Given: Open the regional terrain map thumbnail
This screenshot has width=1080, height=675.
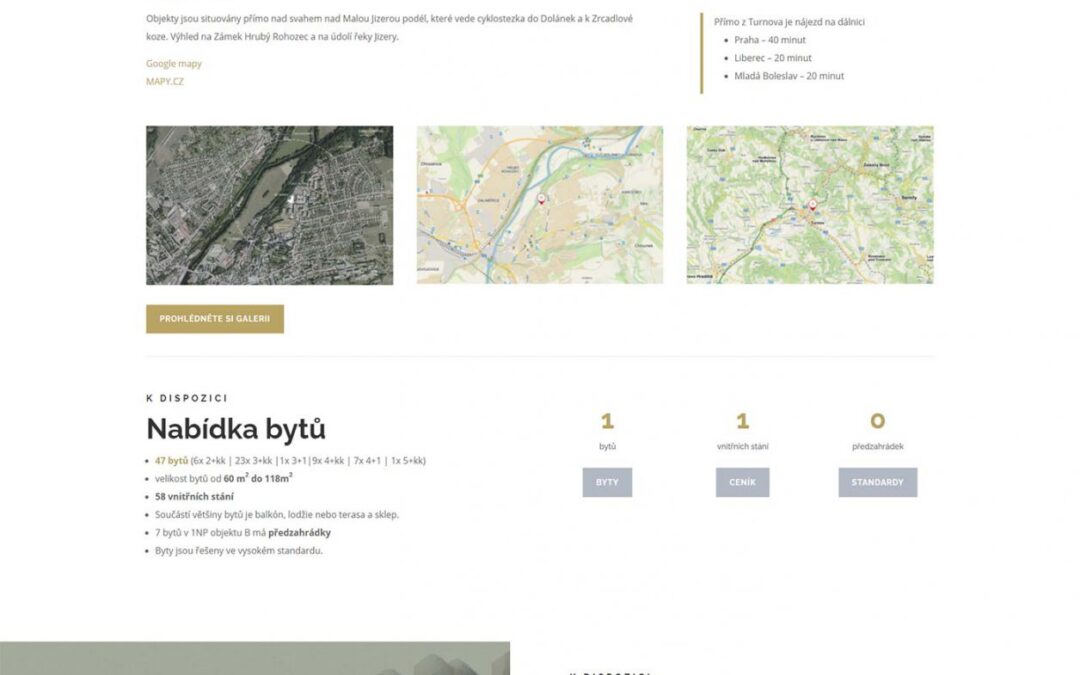Looking at the screenshot, I should (810, 205).
